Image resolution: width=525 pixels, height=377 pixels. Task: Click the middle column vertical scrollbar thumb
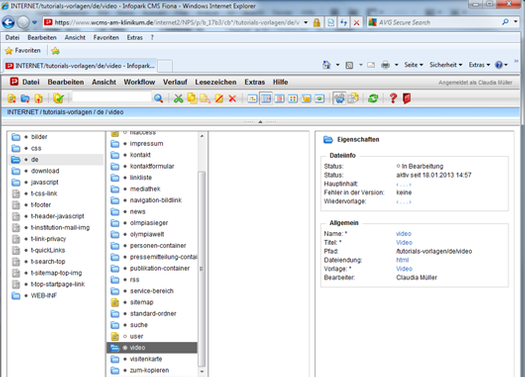point(202,269)
